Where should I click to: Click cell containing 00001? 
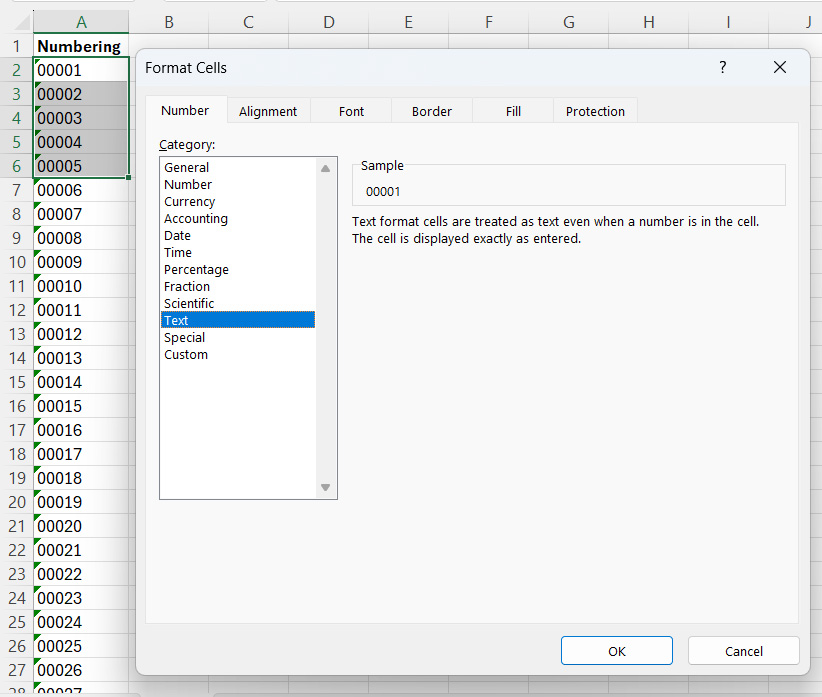(81, 70)
